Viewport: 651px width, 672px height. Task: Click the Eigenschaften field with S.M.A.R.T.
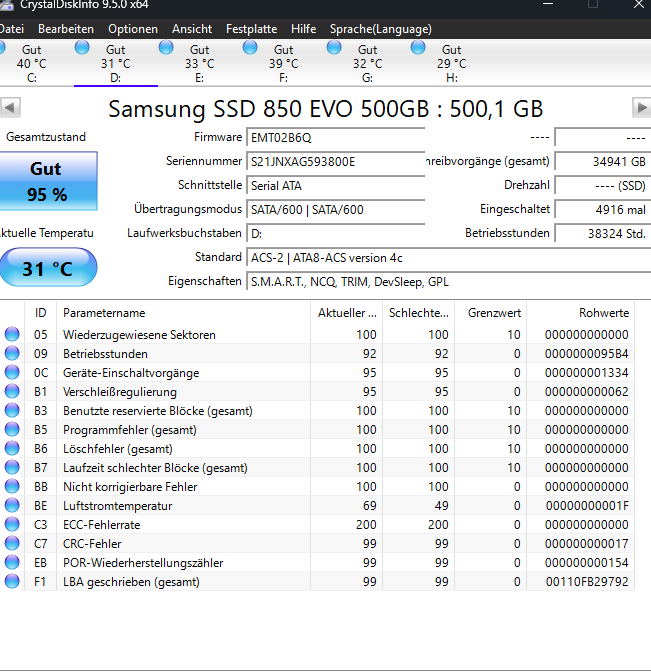pos(449,282)
